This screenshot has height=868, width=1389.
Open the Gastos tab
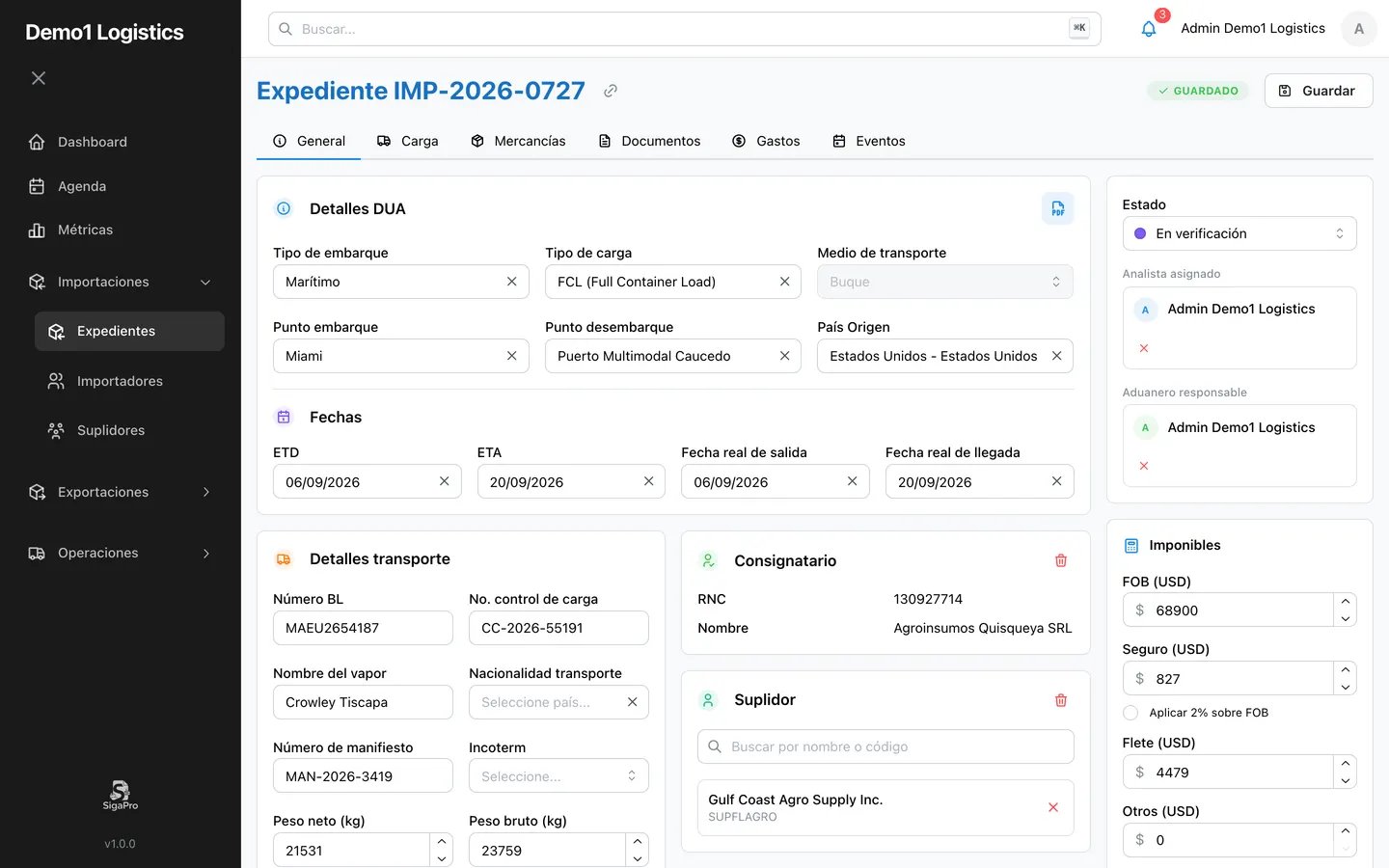coord(766,141)
